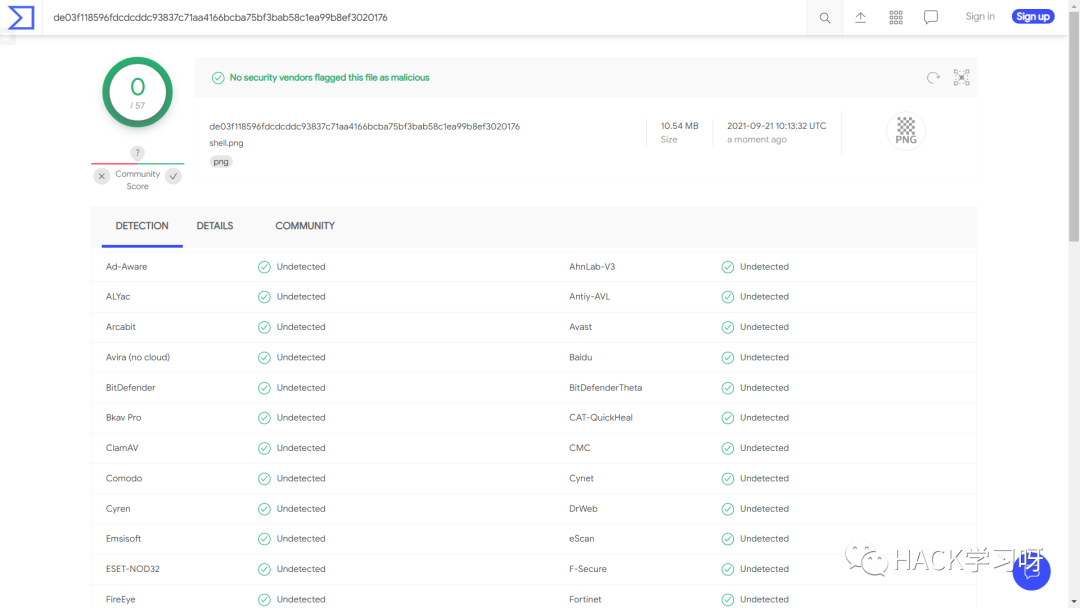Open the upload file icon
The height and width of the screenshot is (608, 1080).
pos(860,17)
